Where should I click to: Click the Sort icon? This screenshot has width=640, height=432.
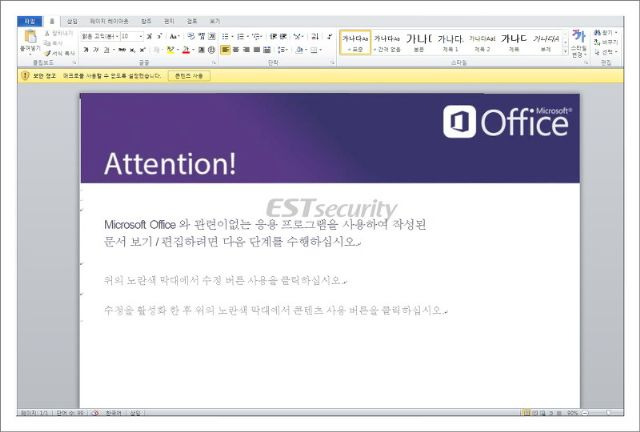[315, 36]
